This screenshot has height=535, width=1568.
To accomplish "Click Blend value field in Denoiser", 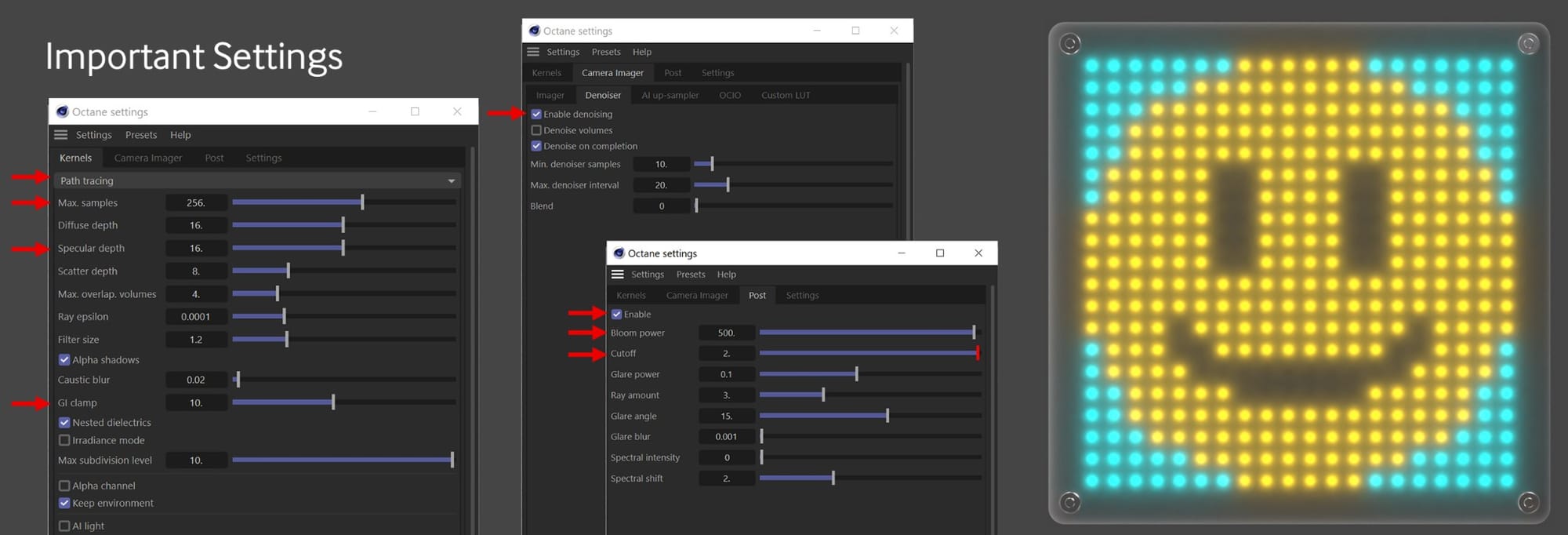I will tap(662, 206).
